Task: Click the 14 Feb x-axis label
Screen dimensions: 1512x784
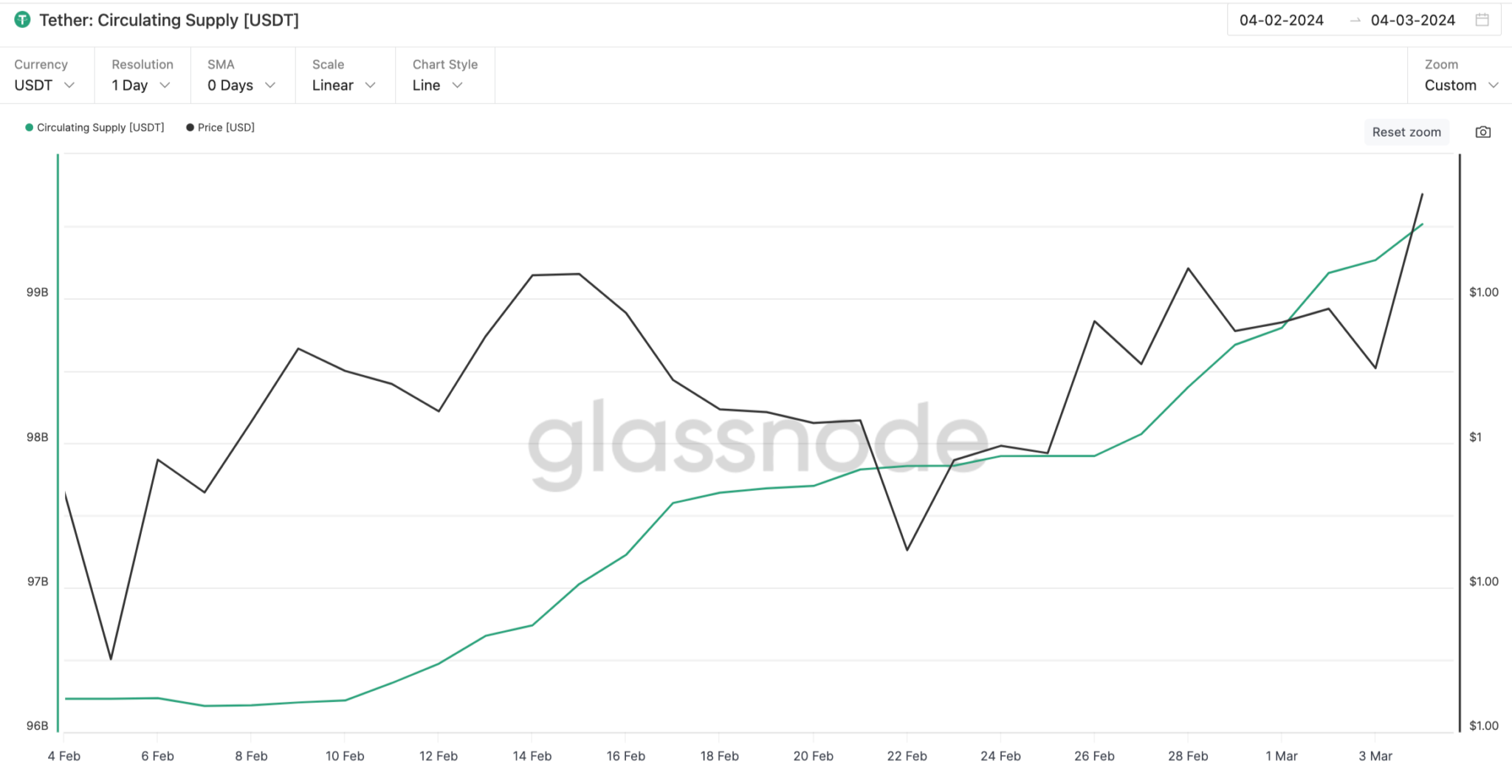Action: (x=532, y=756)
